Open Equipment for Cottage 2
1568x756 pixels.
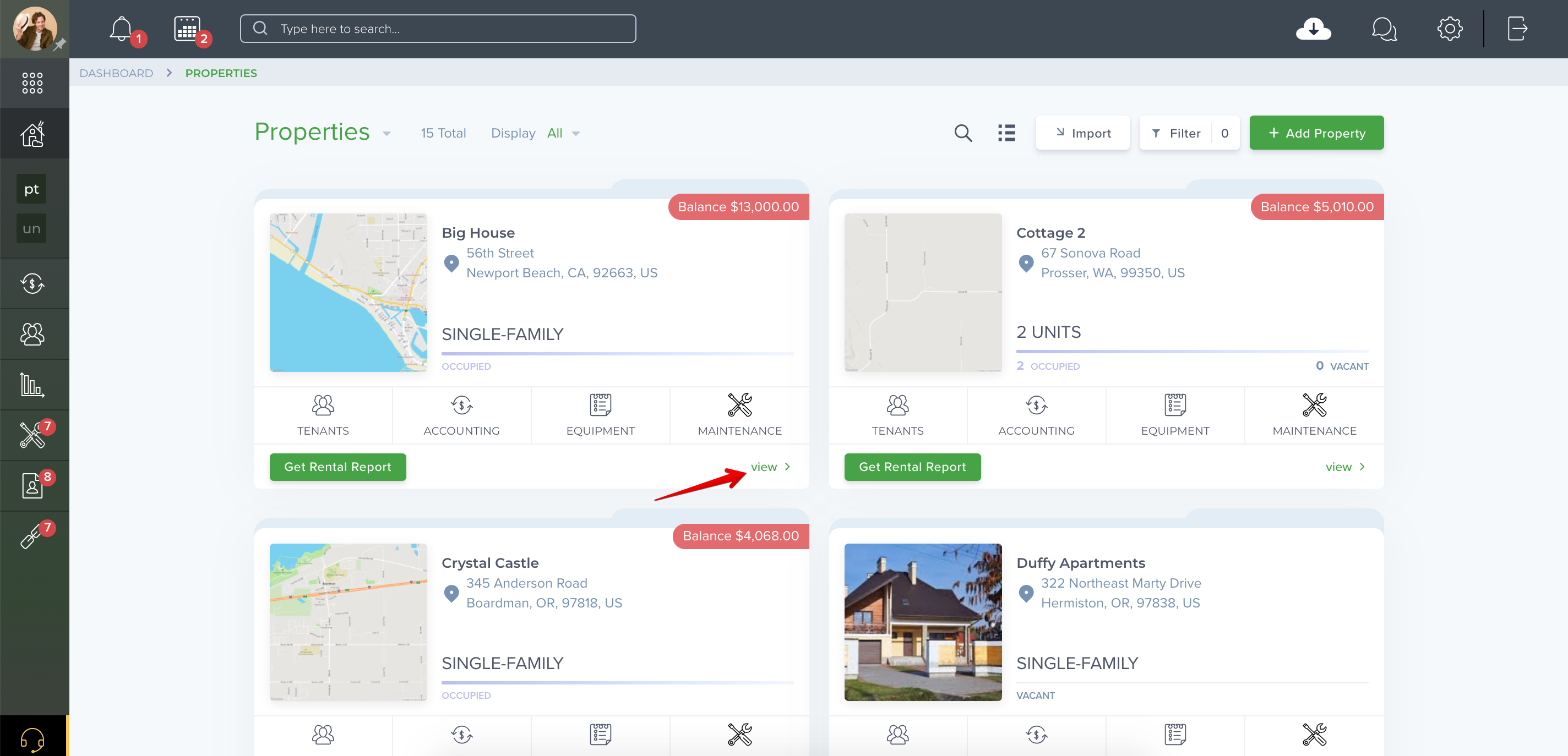point(1175,415)
